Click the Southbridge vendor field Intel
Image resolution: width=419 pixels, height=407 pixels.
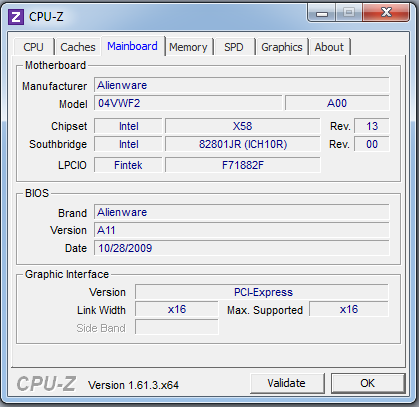128,144
